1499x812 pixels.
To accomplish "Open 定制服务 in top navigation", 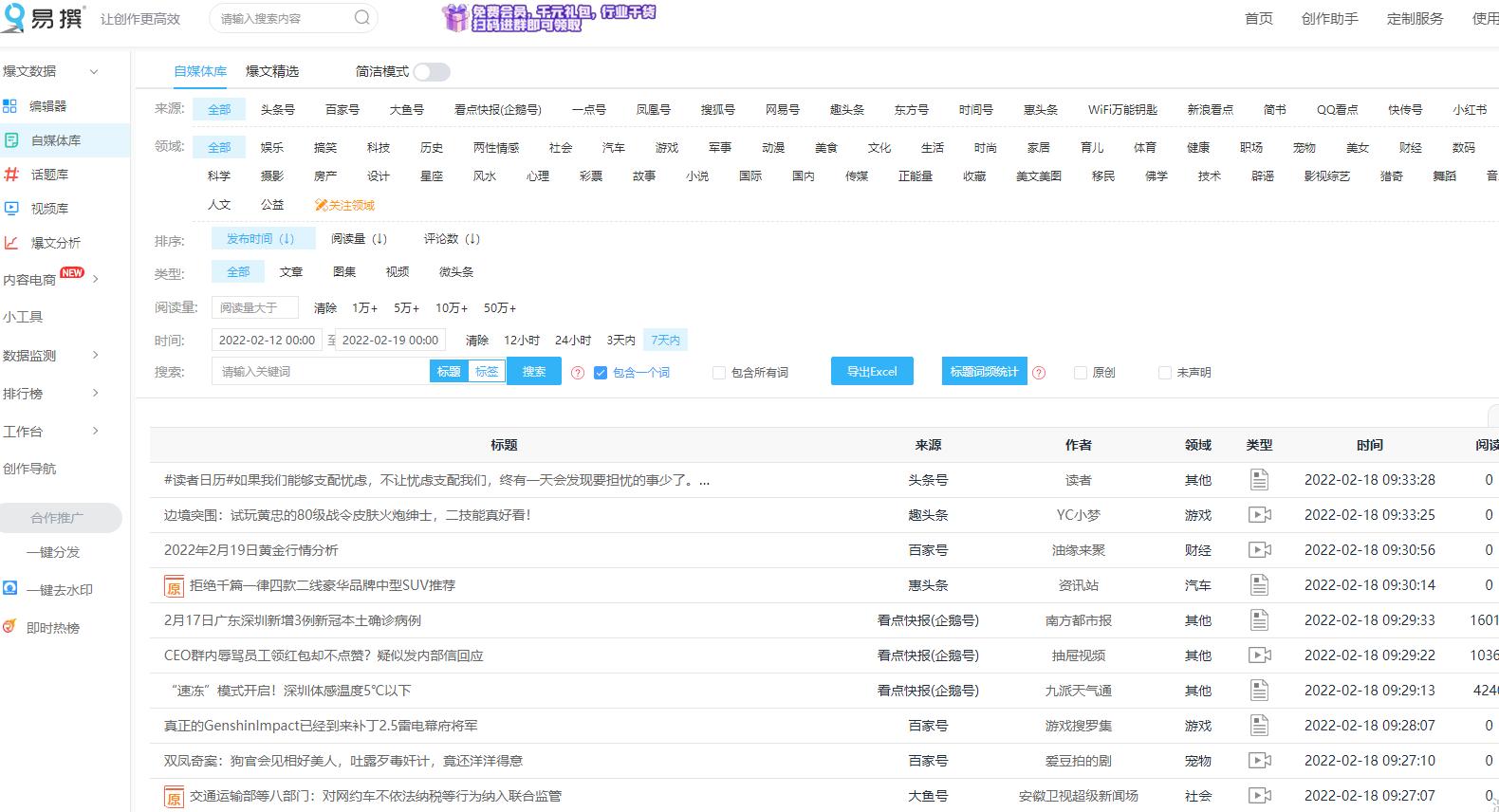I will [1416, 18].
